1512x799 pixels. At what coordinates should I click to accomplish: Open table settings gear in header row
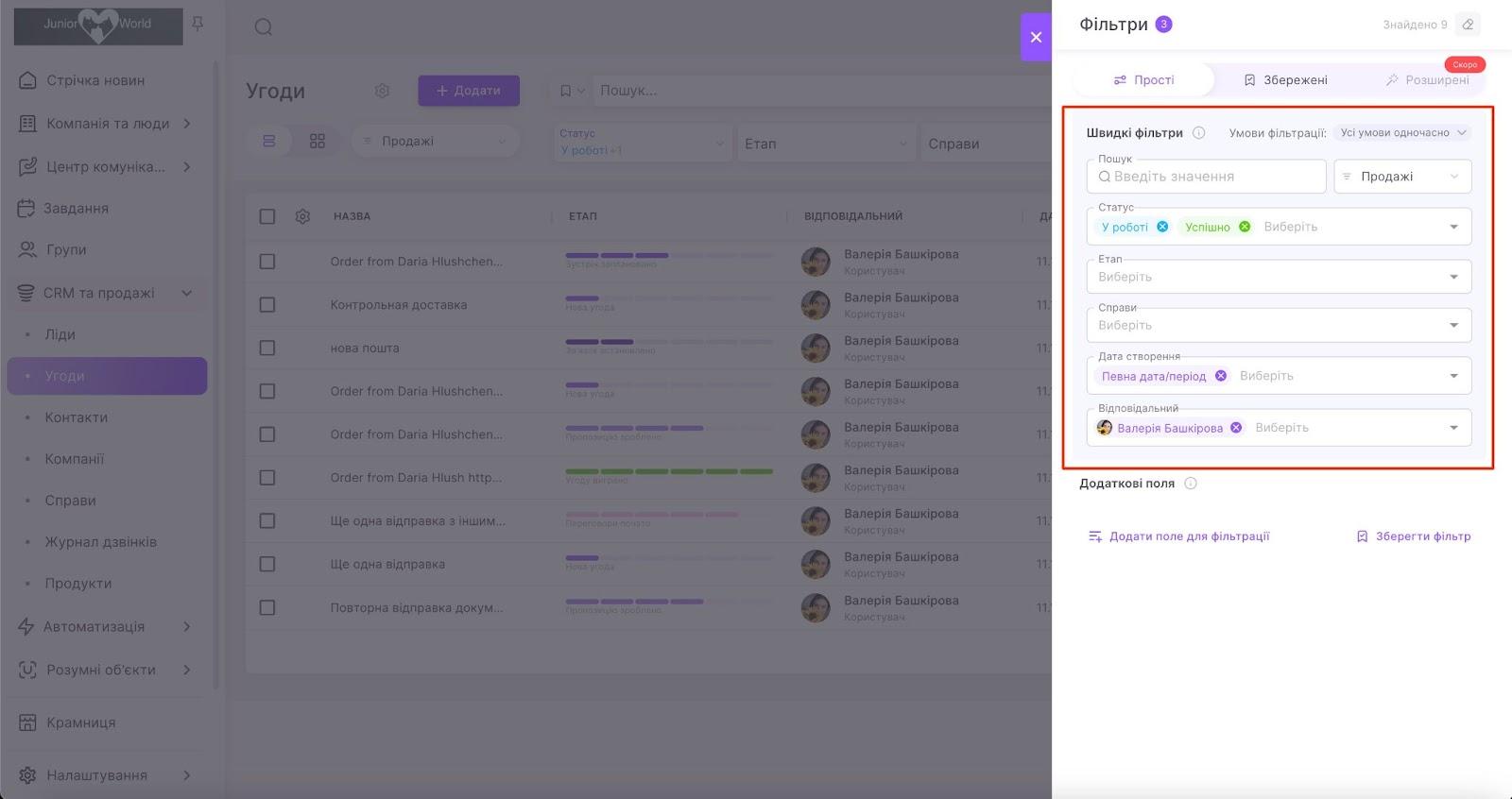click(x=302, y=216)
